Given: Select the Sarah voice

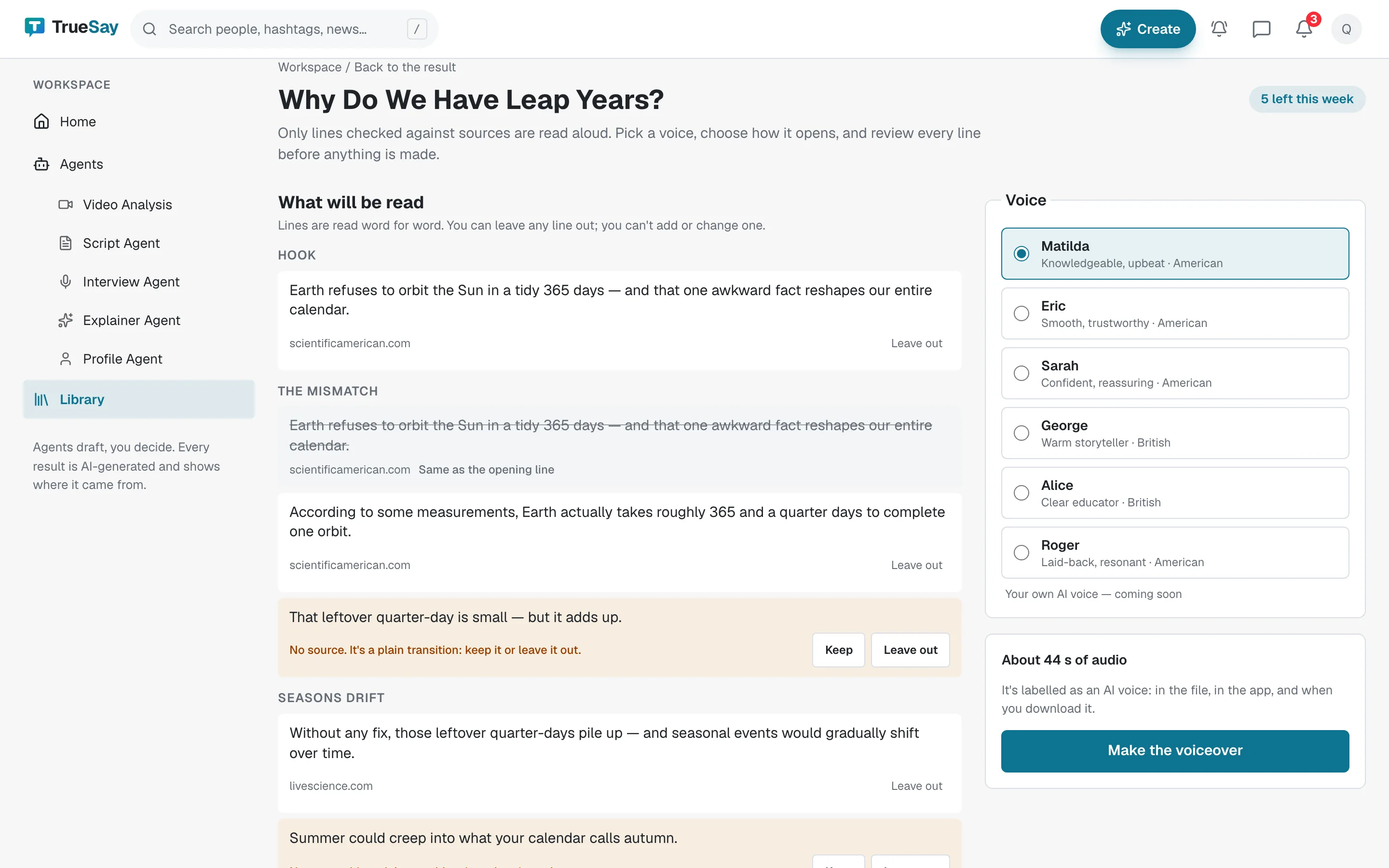Looking at the screenshot, I should (x=1175, y=373).
